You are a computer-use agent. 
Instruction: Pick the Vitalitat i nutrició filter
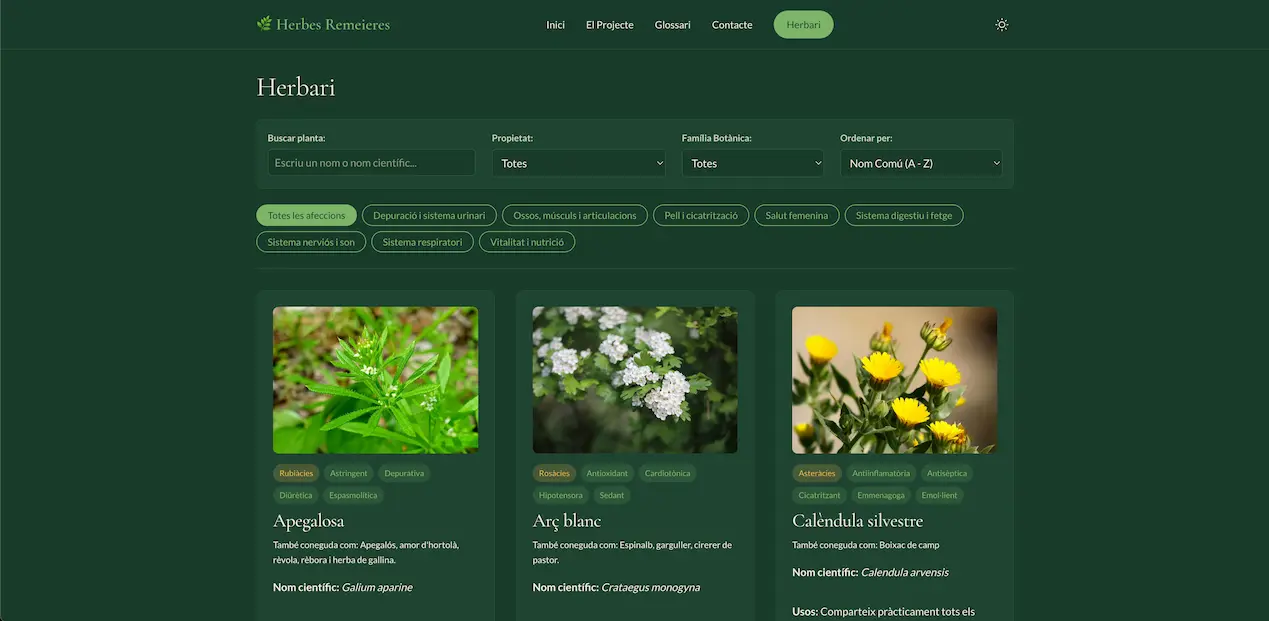pyautogui.click(x=527, y=242)
